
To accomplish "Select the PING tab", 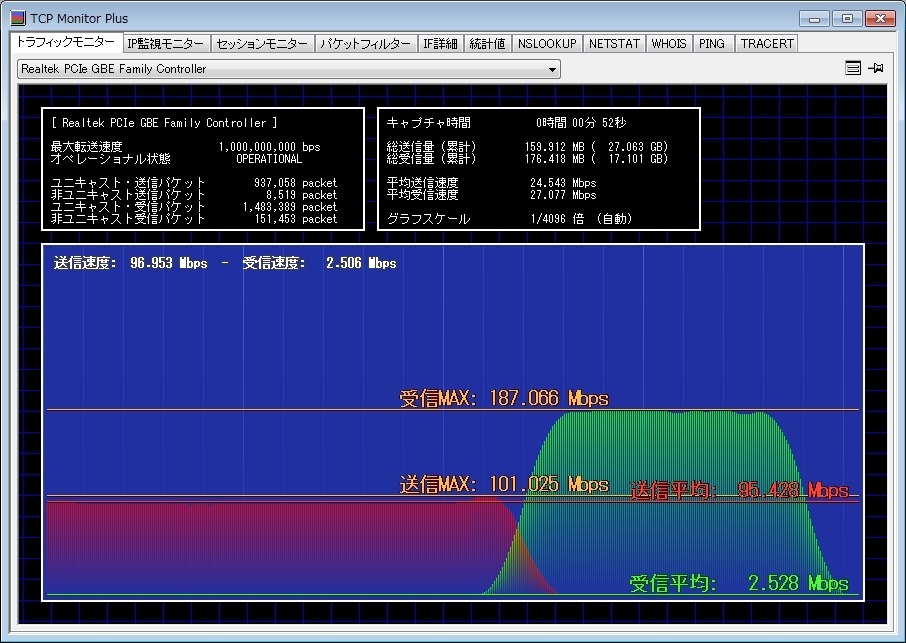I will pos(712,44).
